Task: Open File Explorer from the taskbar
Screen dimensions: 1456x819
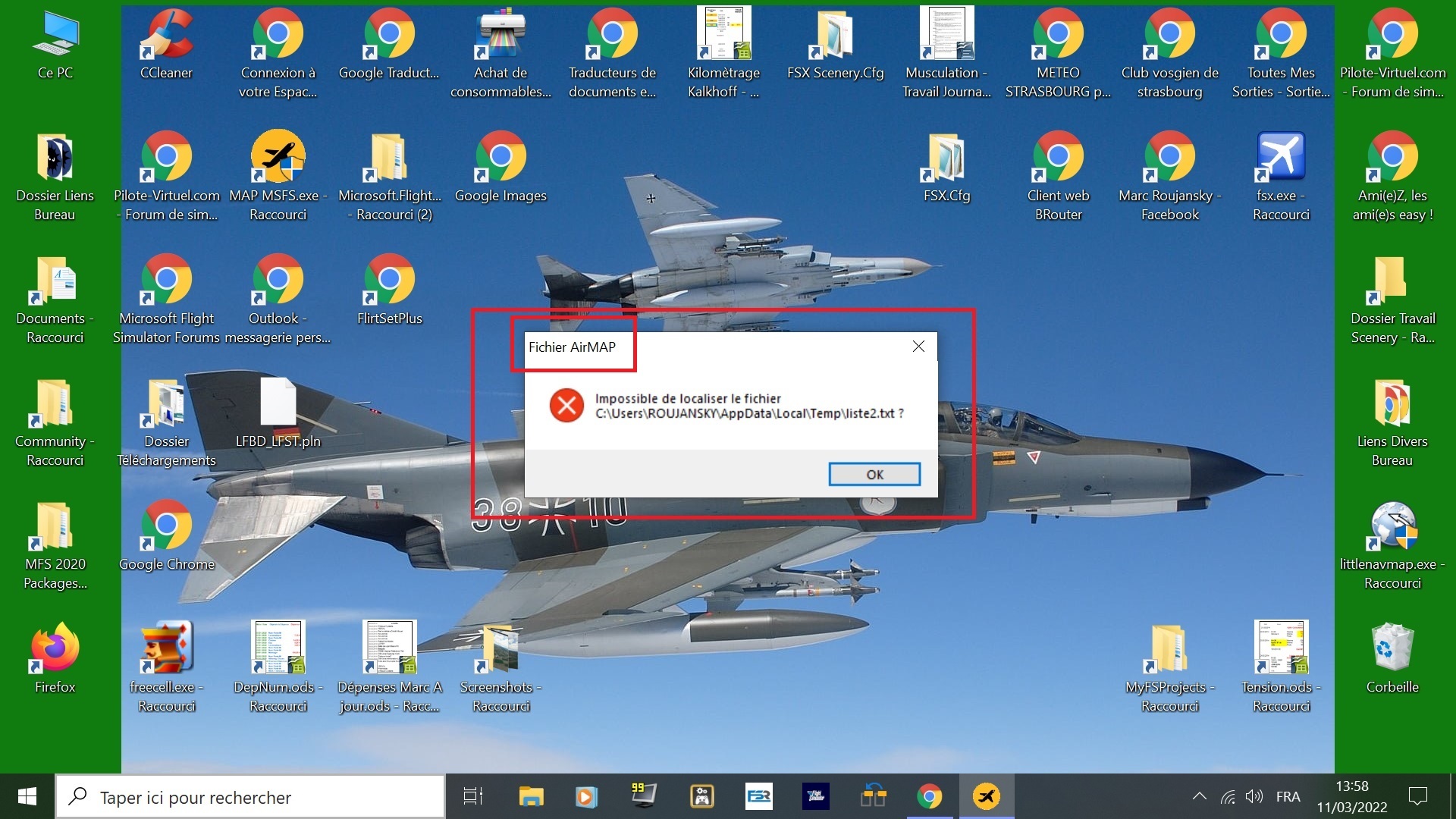Action: (531, 796)
